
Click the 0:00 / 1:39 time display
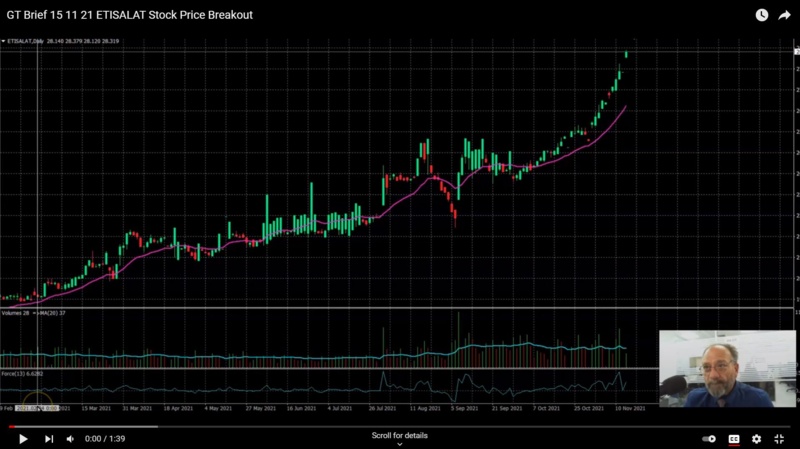(x=105, y=439)
